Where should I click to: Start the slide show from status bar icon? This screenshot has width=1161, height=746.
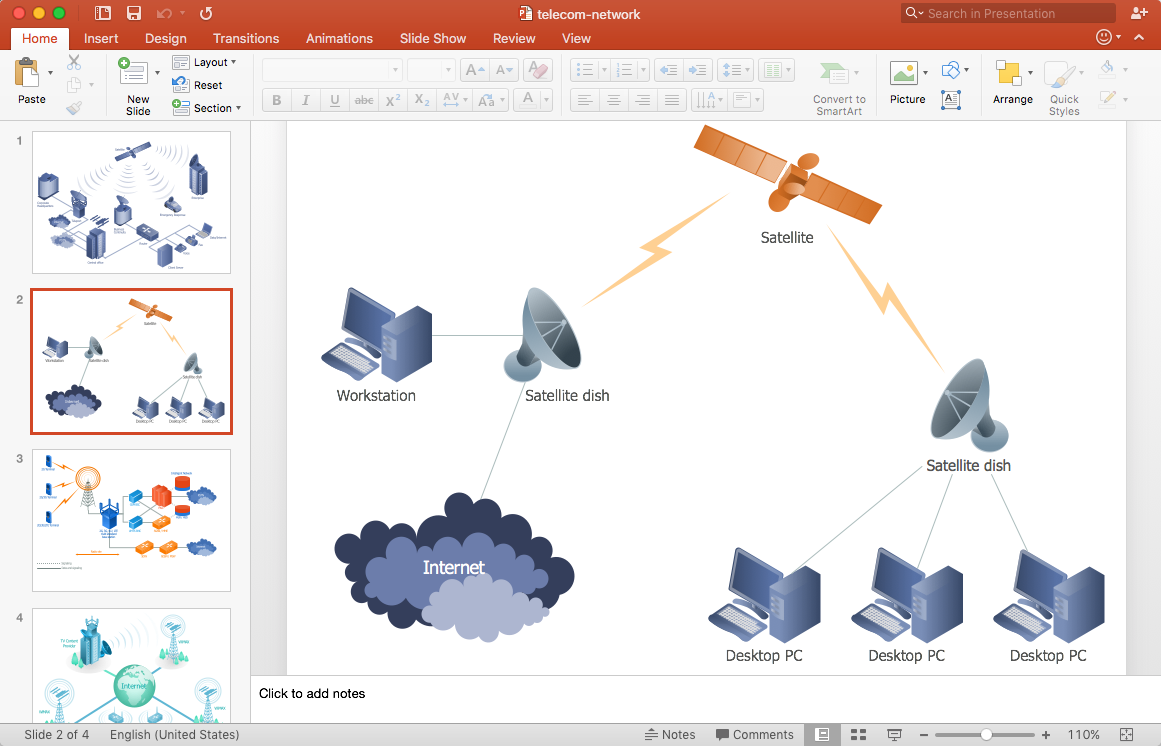[894, 735]
